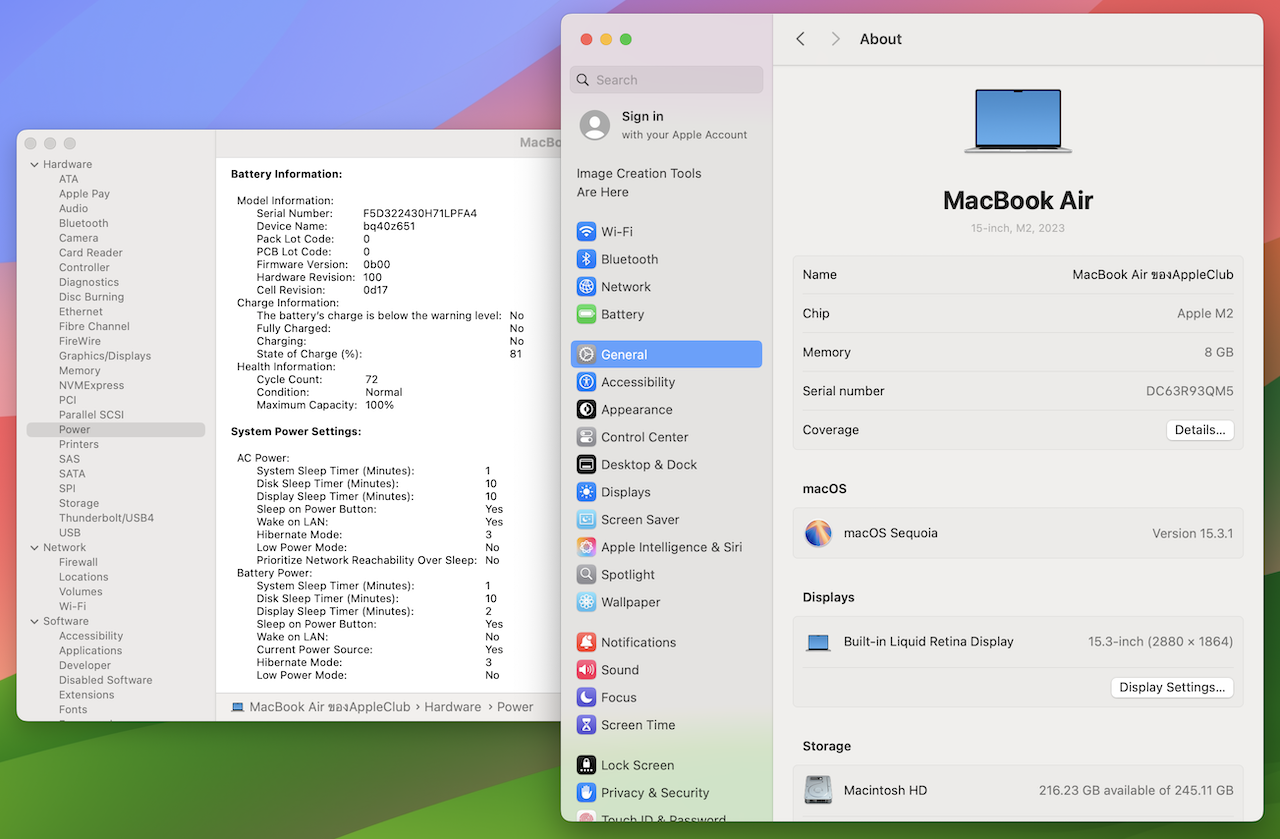Screen dimensions: 1280x839
Task: Open Control Center settings
Action: tap(666, 437)
